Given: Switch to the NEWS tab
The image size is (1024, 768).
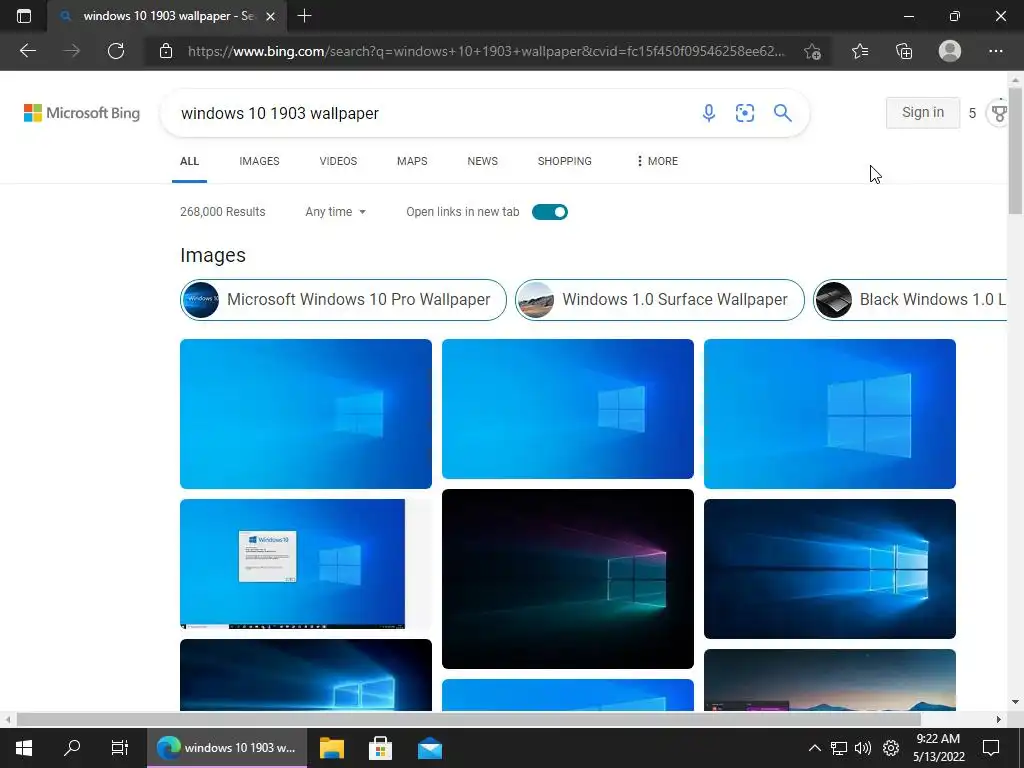Looking at the screenshot, I should (x=483, y=161).
